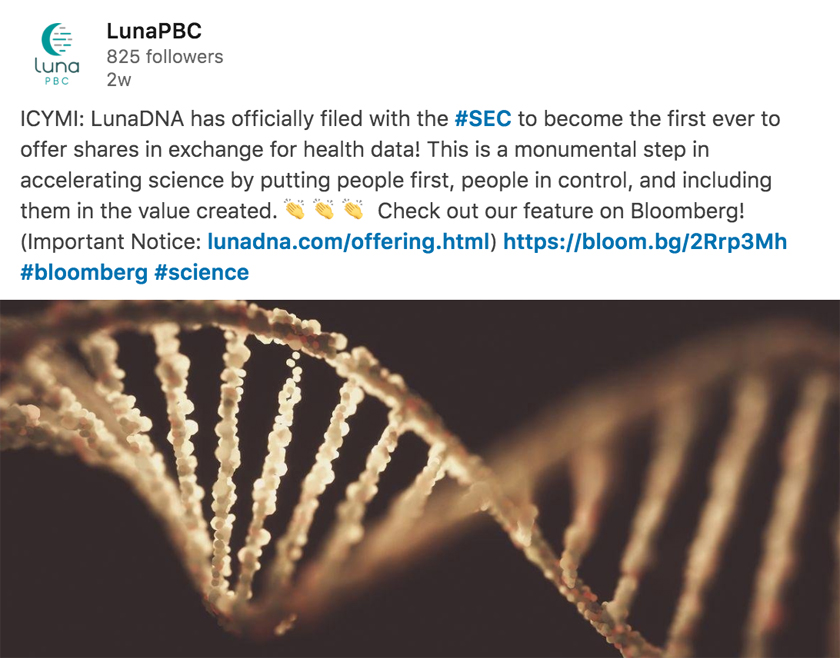Click the middle clapping hands emoji

coord(323,211)
